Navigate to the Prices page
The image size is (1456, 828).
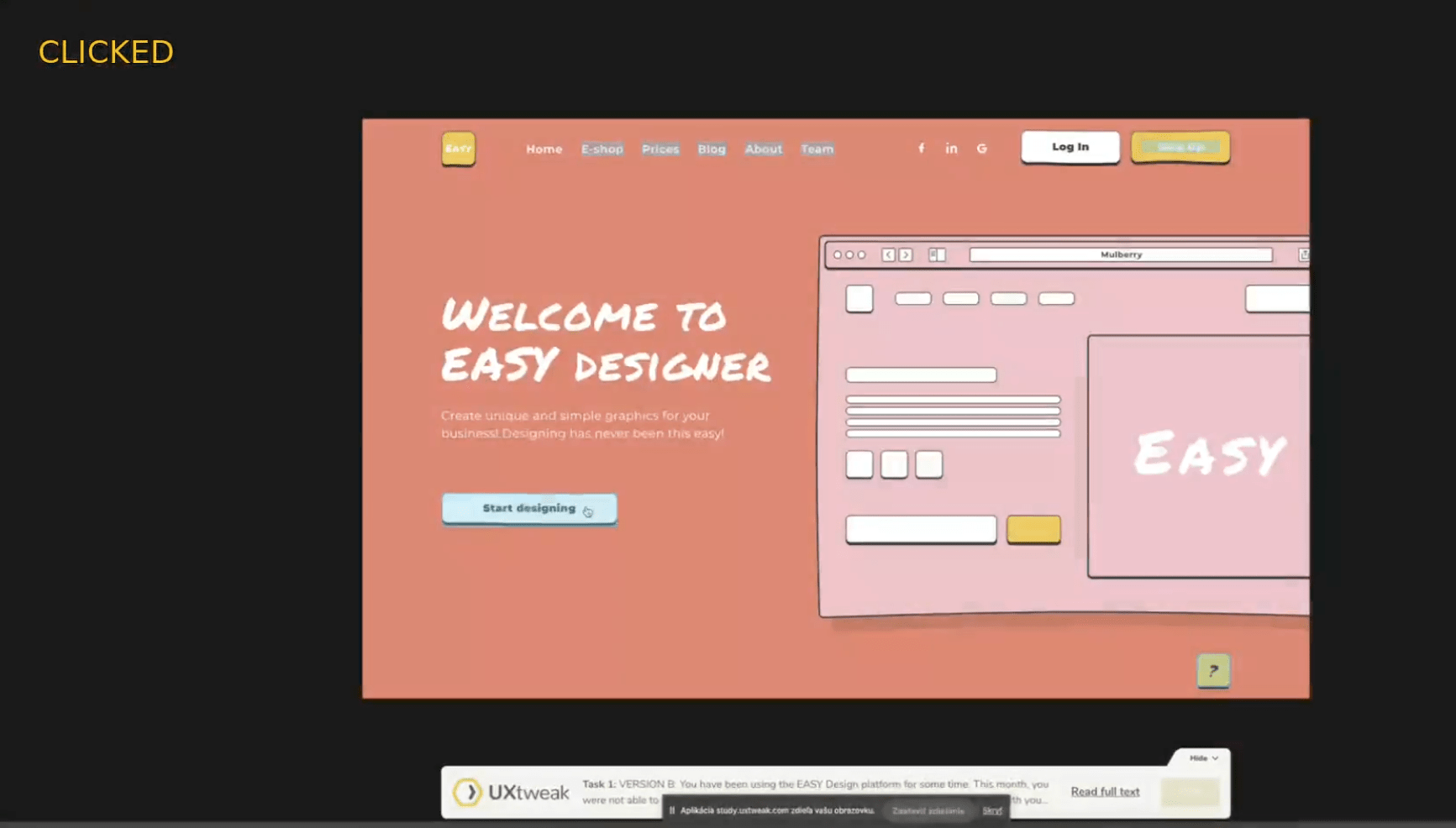tap(660, 149)
